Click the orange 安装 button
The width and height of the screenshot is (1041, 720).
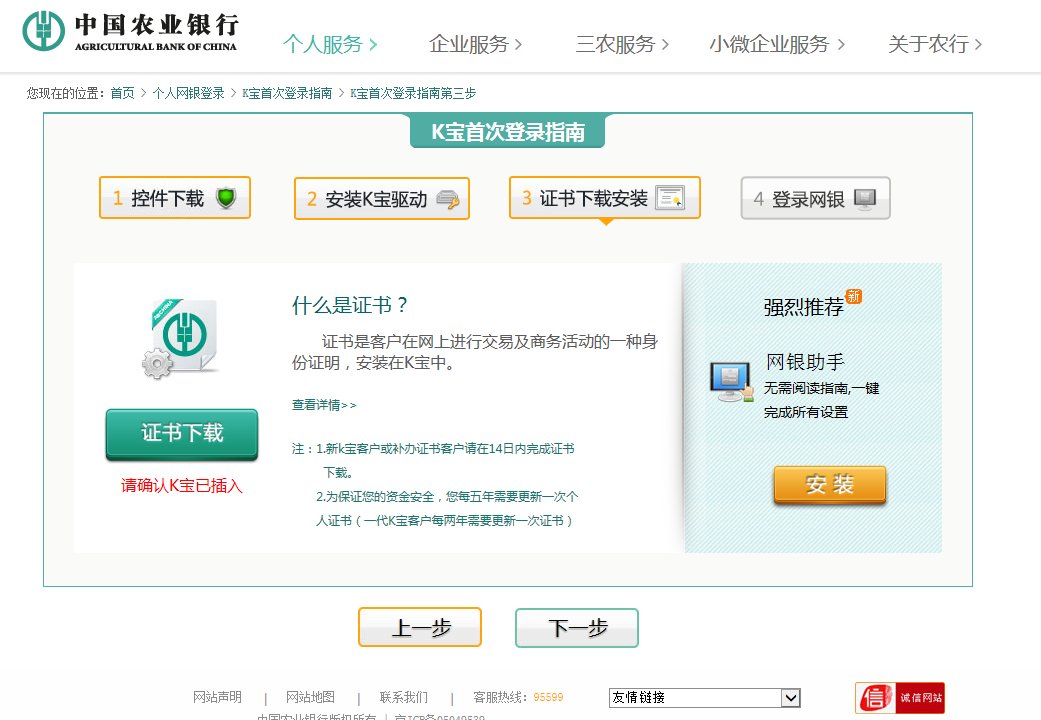tap(829, 483)
